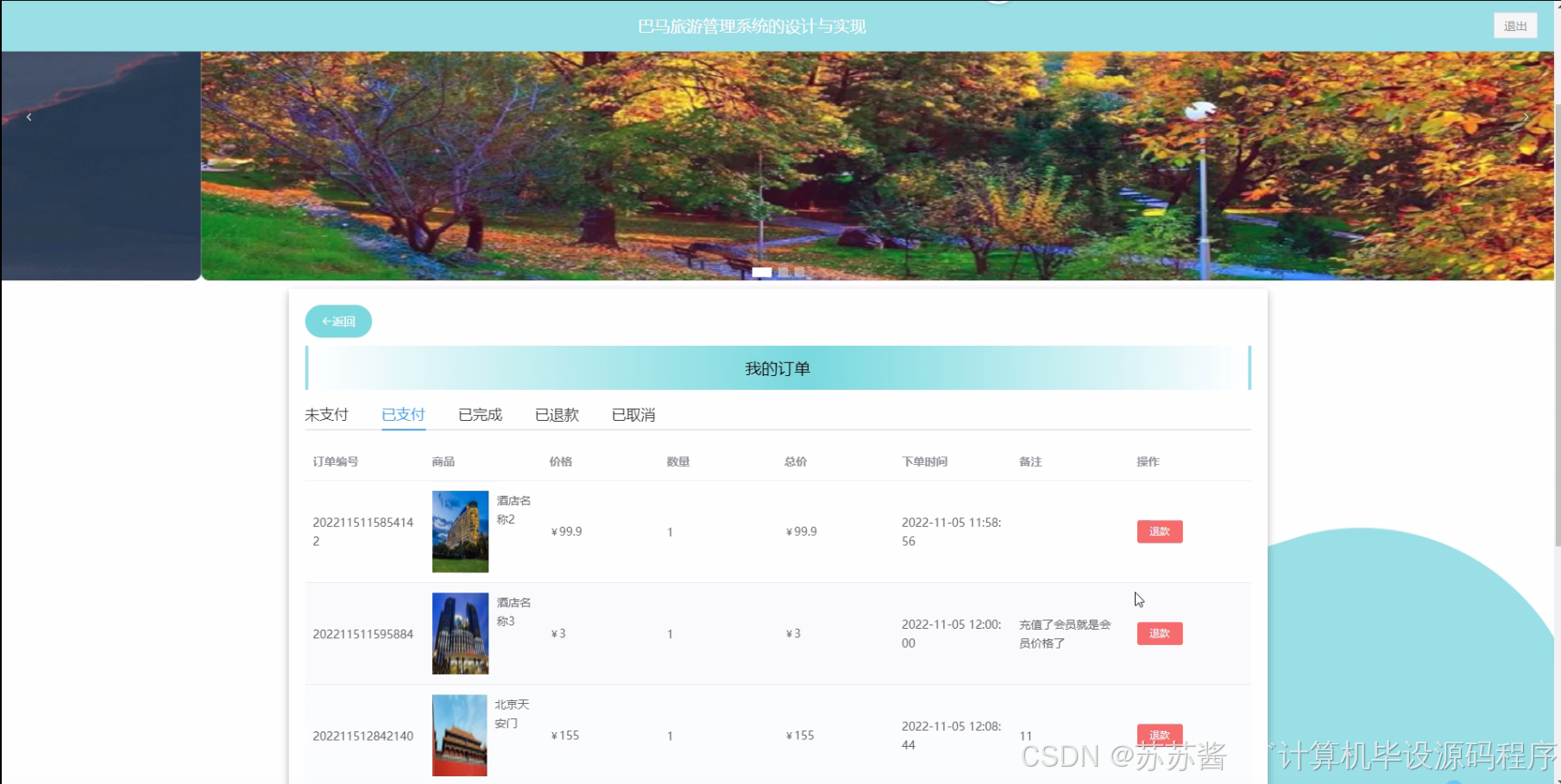
Task: Open the 酒店名称2 hotel thumbnail
Action: tap(460, 531)
